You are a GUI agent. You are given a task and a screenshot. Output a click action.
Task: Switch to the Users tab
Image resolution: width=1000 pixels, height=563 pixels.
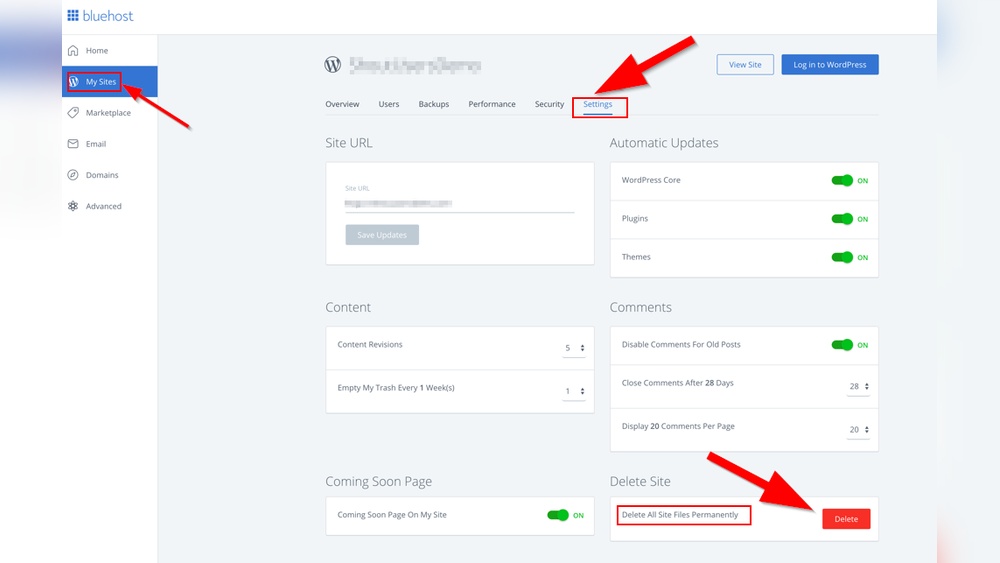389,104
